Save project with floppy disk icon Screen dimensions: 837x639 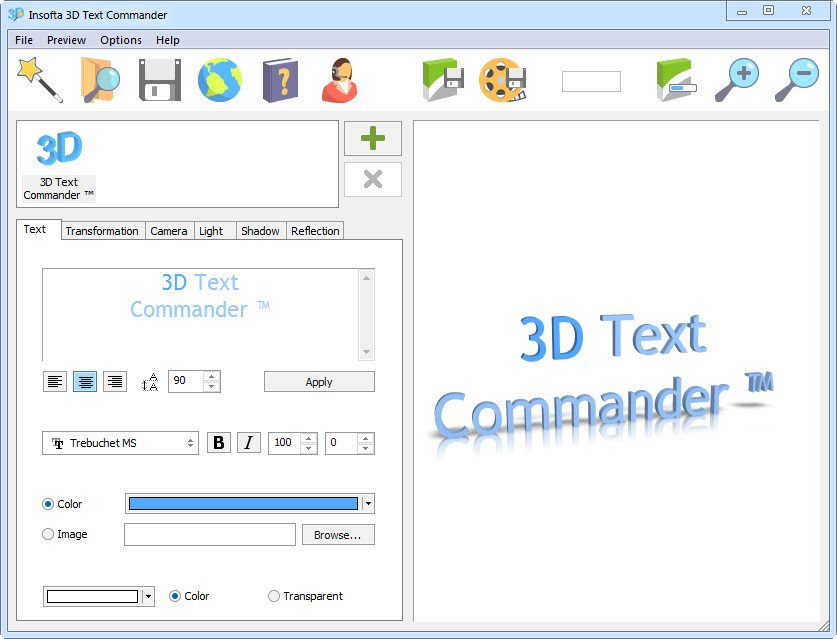coord(160,80)
